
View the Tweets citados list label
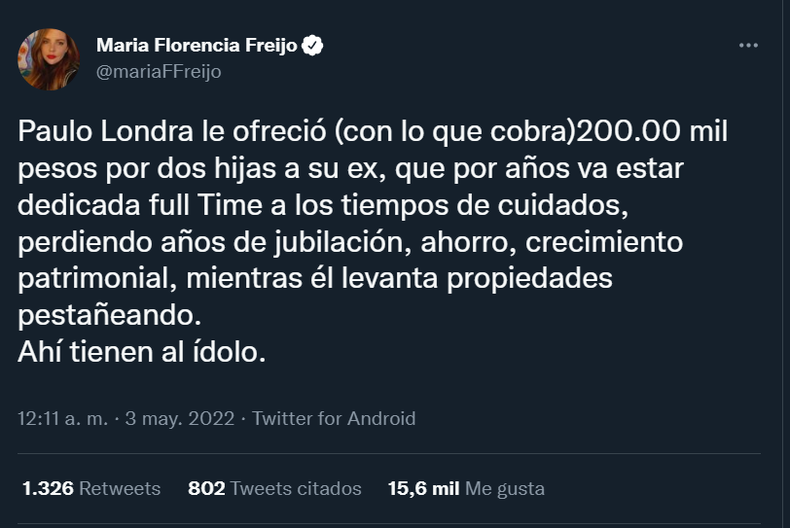(296, 488)
